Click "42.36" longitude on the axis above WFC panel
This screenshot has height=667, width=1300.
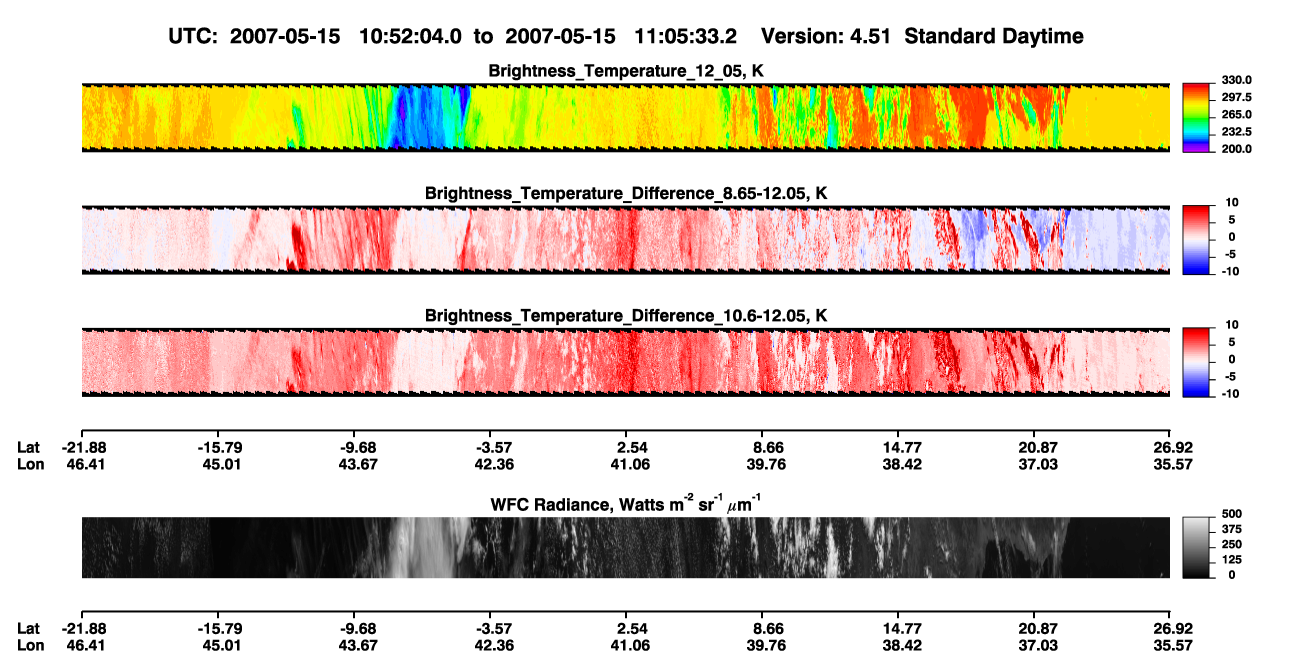(490, 464)
